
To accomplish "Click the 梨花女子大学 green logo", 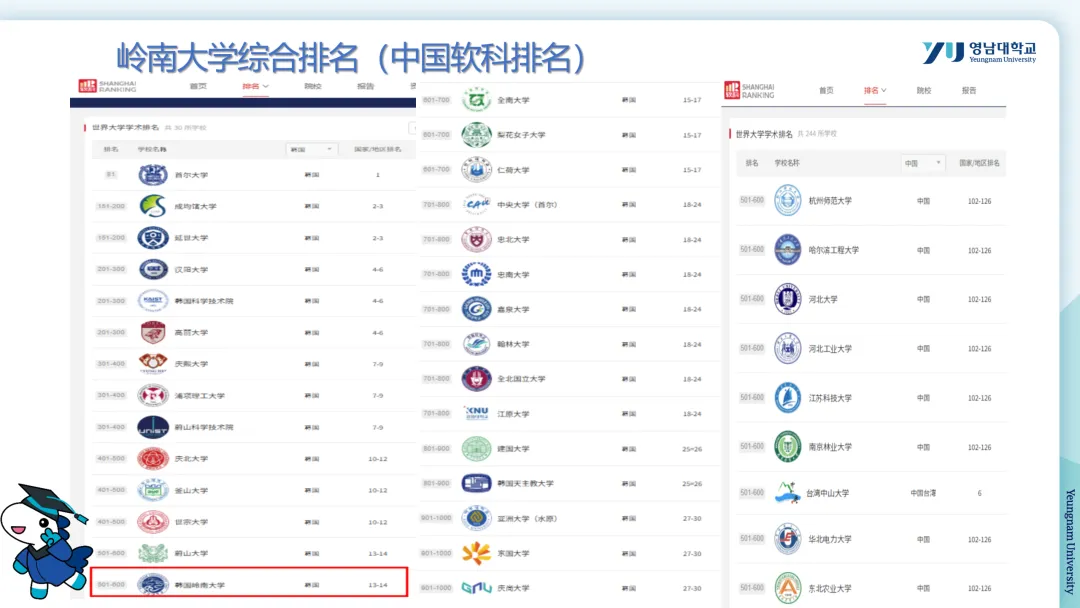I will coord(476,135).
